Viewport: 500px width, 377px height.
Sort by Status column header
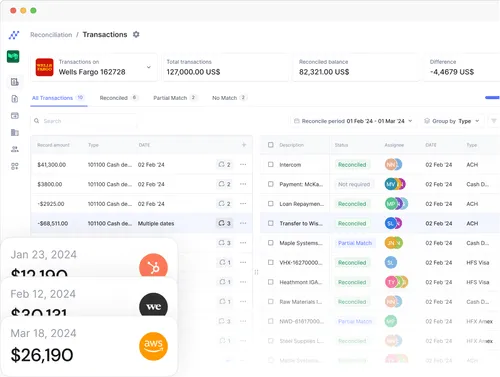coord(341,145)
